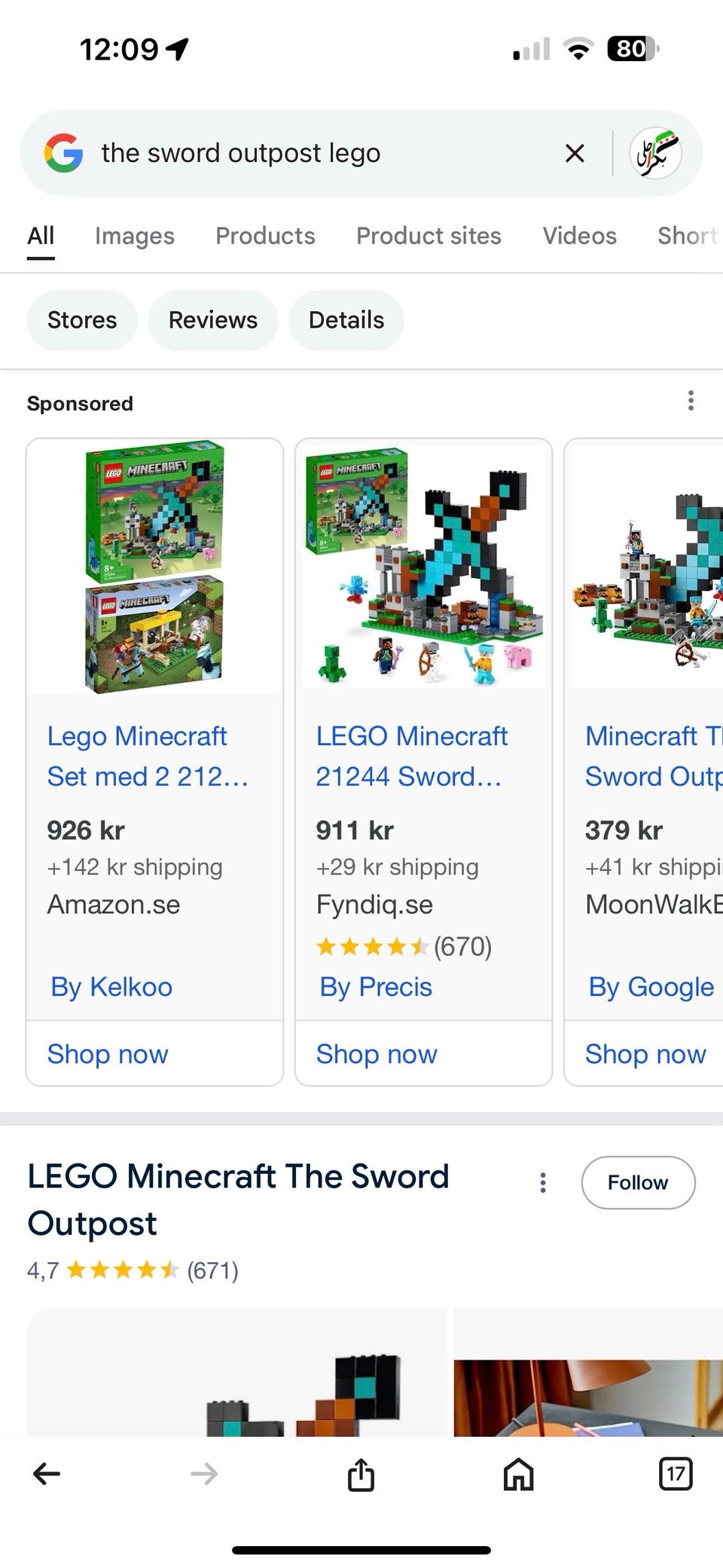Tap the forward arrow in bottom bar
723x1568 pixels.
click(x=204, y=1474)
